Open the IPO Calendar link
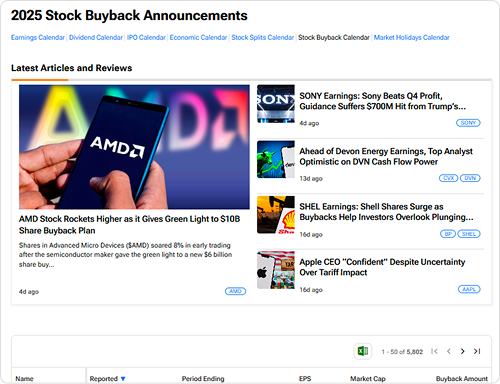 146,37
